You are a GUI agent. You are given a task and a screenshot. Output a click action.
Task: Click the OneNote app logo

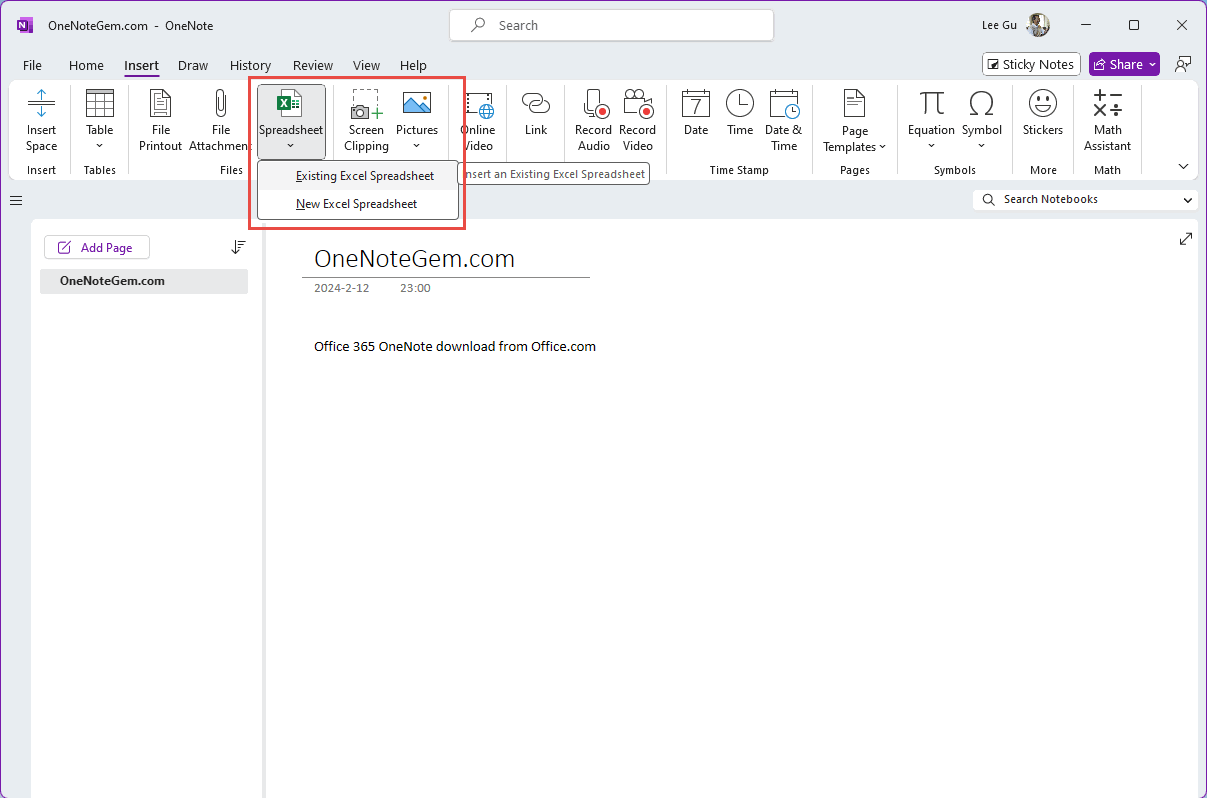click(x=26, y=25)
